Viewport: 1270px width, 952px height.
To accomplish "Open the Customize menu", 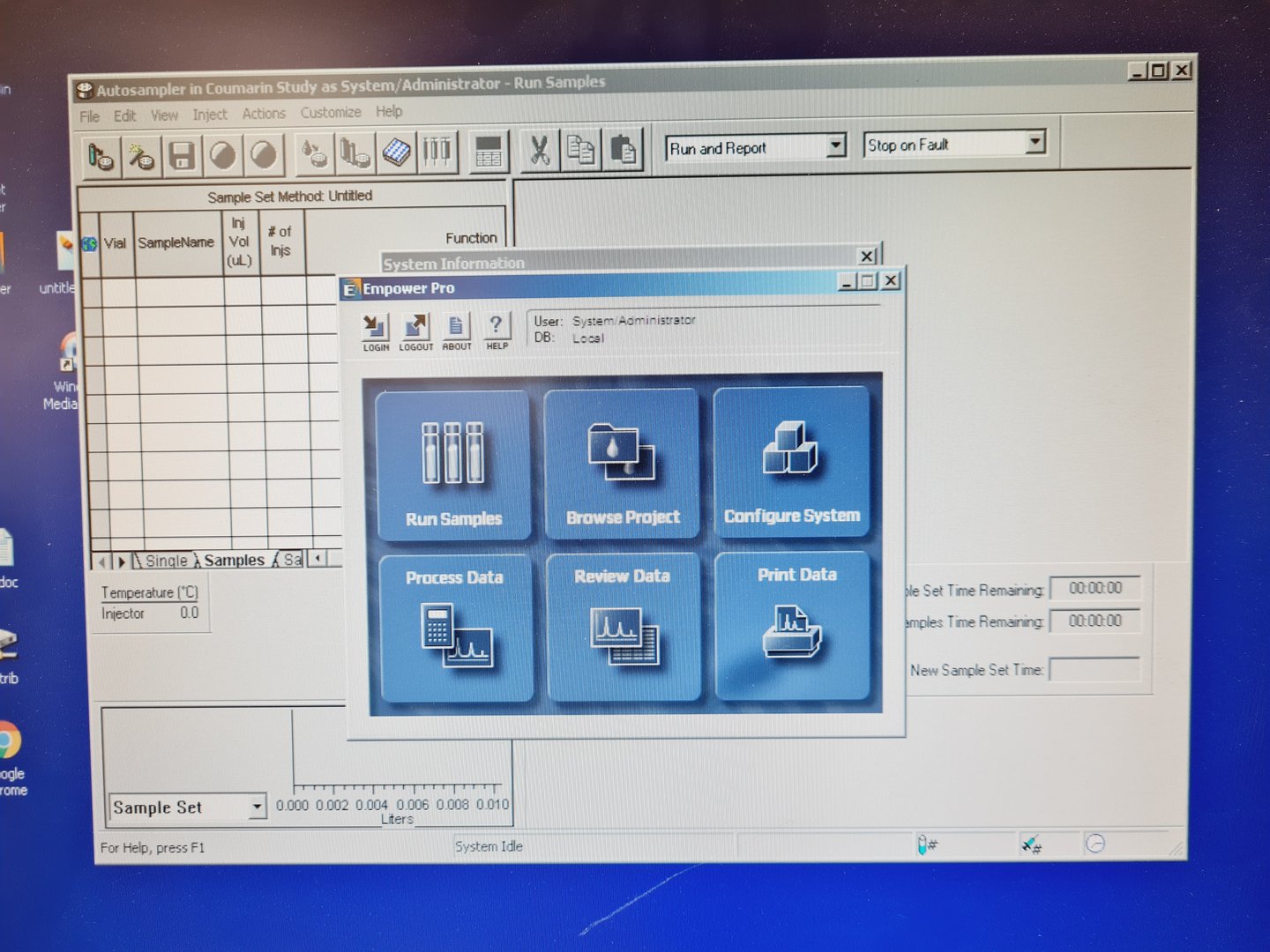I will tap(331, 113).
